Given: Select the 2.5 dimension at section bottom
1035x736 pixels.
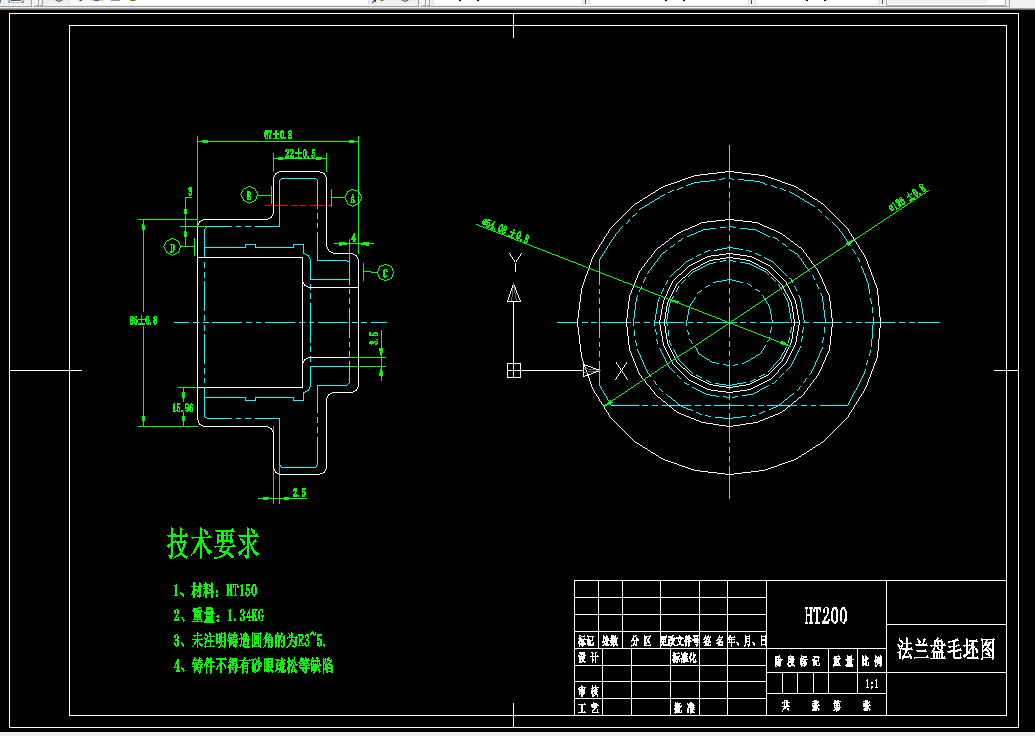Looking at the screenshot, I should (299, 492).
